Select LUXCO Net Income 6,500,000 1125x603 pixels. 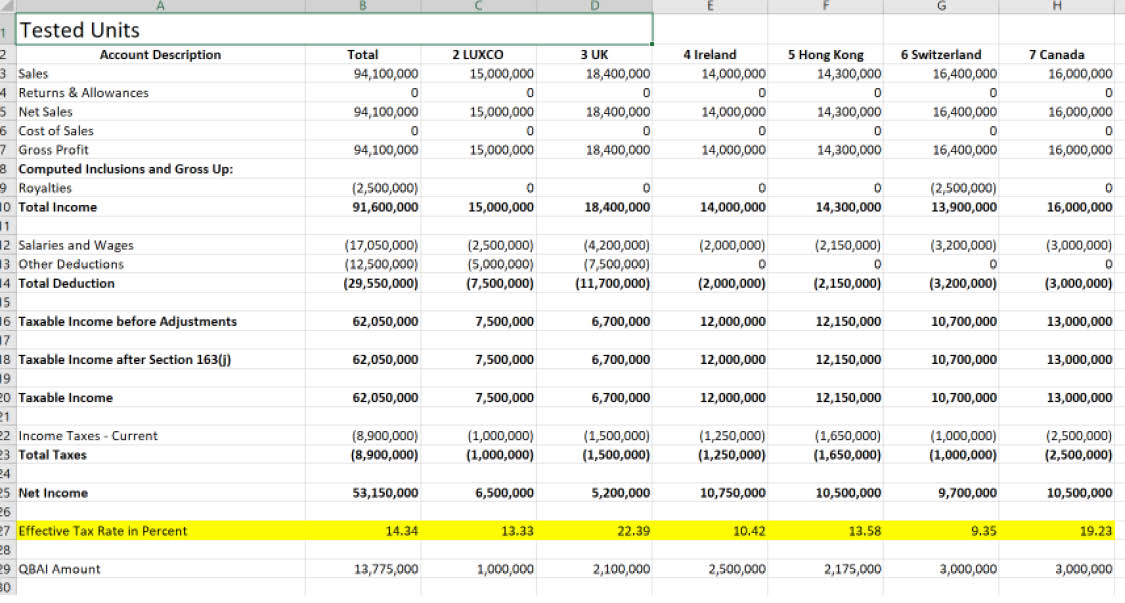point(479,492)
